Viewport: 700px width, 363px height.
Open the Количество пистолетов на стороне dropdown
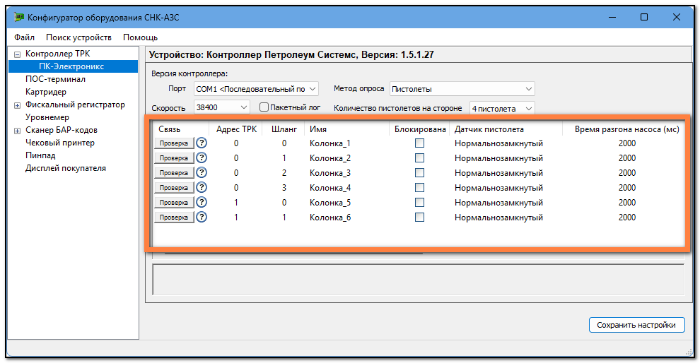(502, 108)
